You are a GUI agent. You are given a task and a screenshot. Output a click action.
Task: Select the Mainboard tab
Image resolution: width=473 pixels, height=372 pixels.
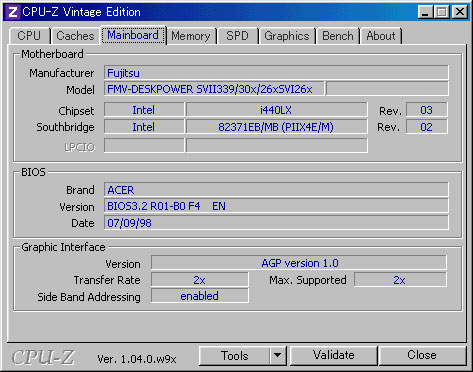[x=133, y=35]
